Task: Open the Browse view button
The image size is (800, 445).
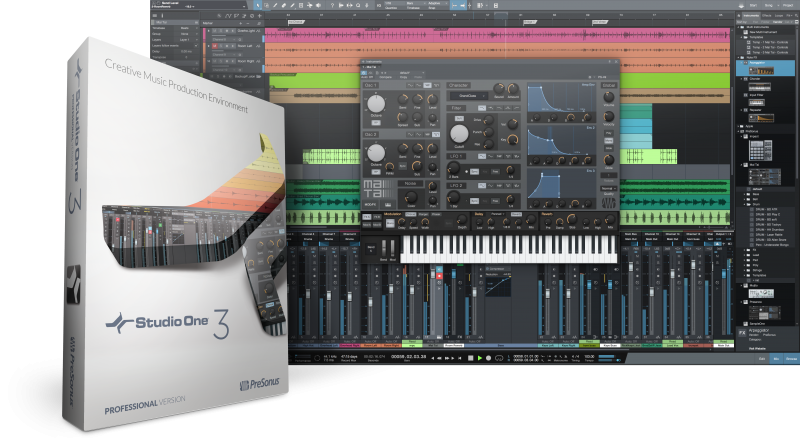Action: click(791, 359)
